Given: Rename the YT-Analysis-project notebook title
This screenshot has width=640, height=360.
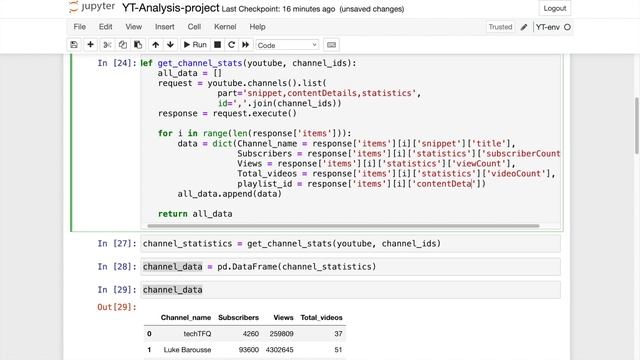Looking at the screenshot, I should pos(171,8).
